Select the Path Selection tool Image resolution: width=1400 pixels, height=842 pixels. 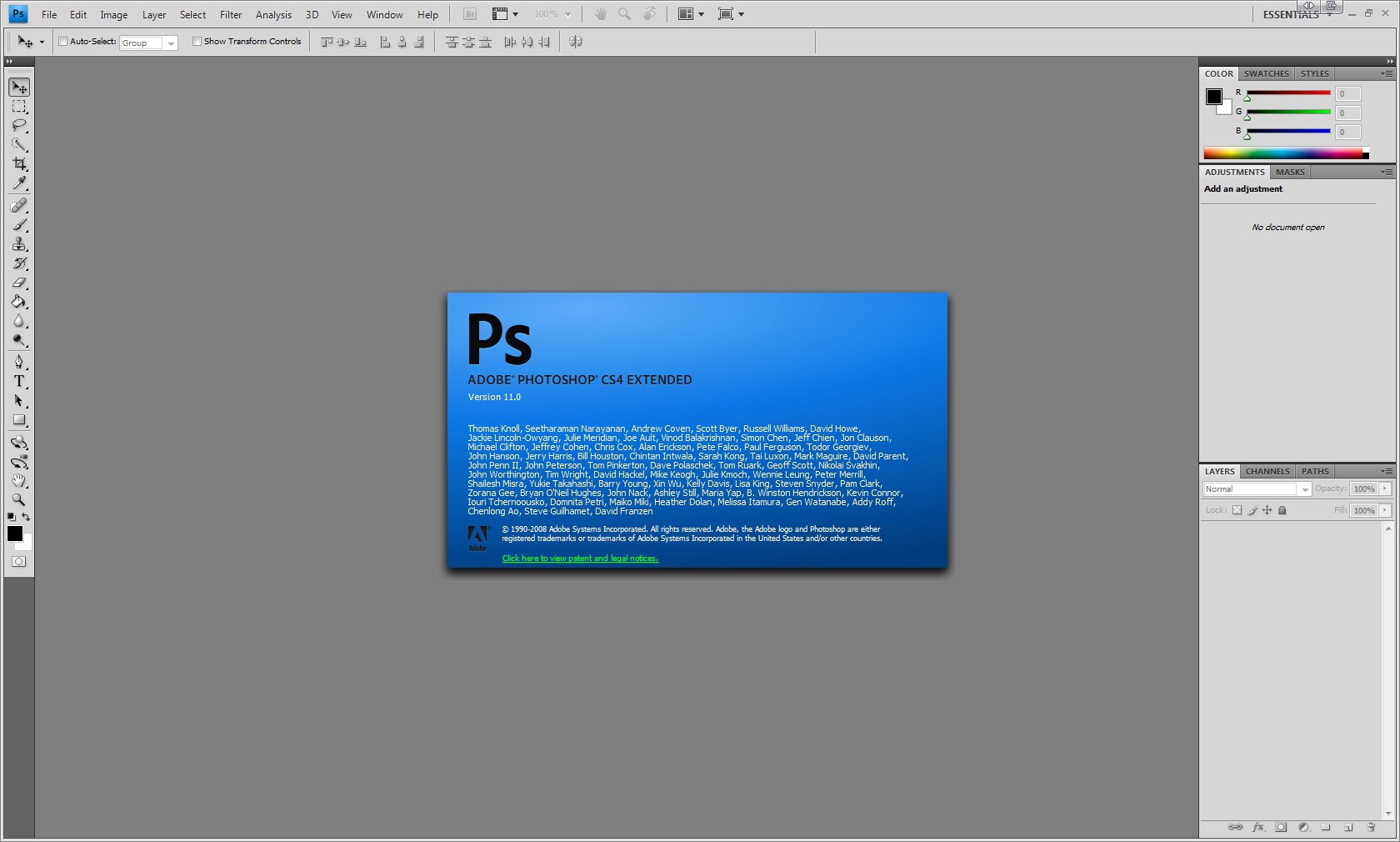coord(19,400)
